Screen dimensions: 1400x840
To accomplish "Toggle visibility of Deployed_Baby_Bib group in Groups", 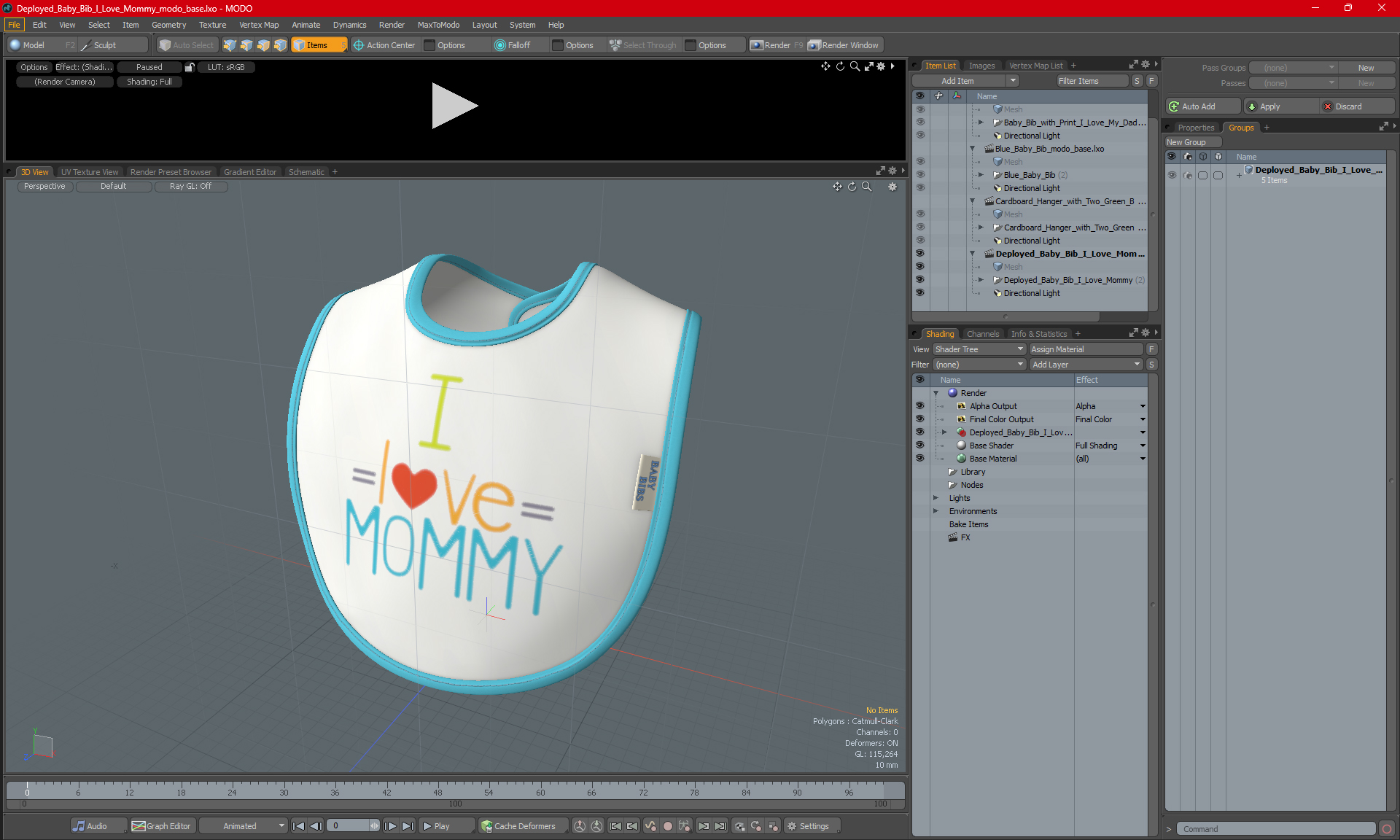I will 1172,175.
